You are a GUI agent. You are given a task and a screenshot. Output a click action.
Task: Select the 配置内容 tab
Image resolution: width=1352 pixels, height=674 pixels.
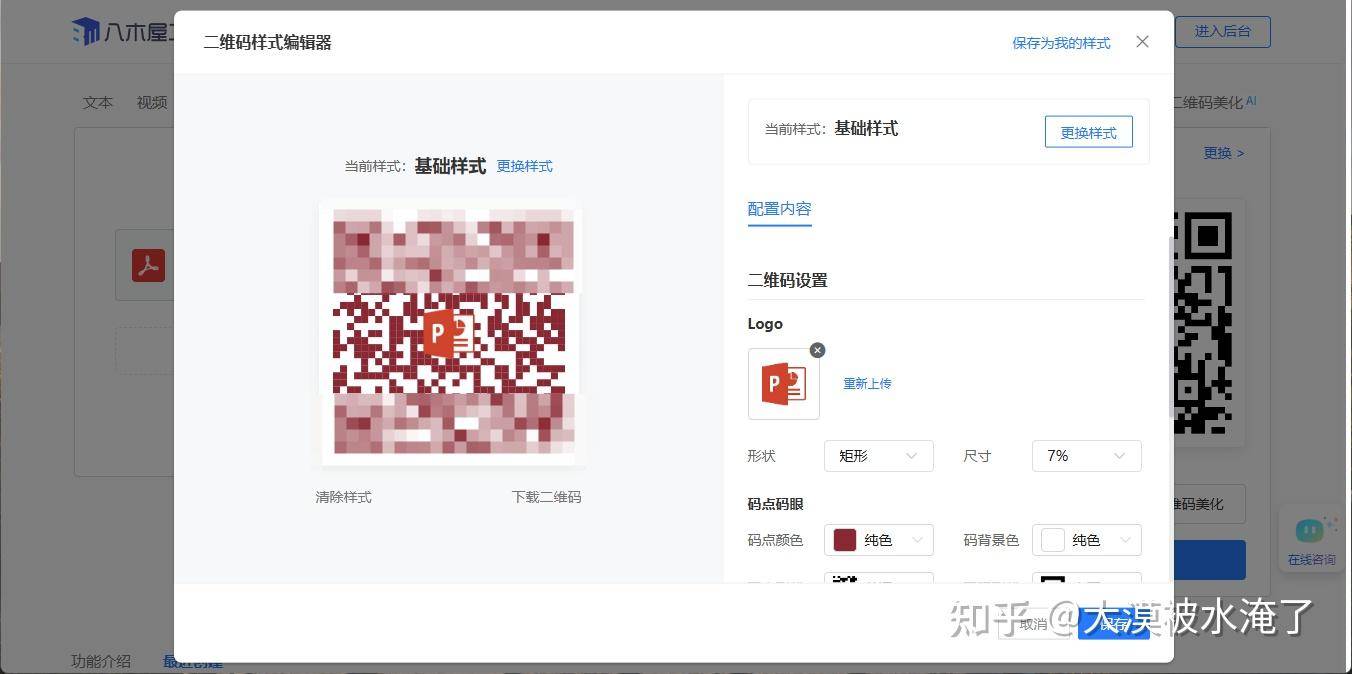tap(779, 209)
